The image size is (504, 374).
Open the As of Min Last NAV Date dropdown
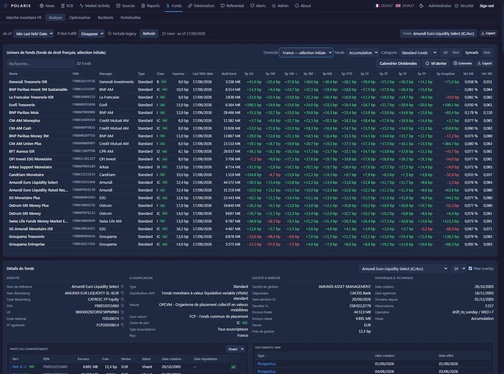[x=34, y=34]
